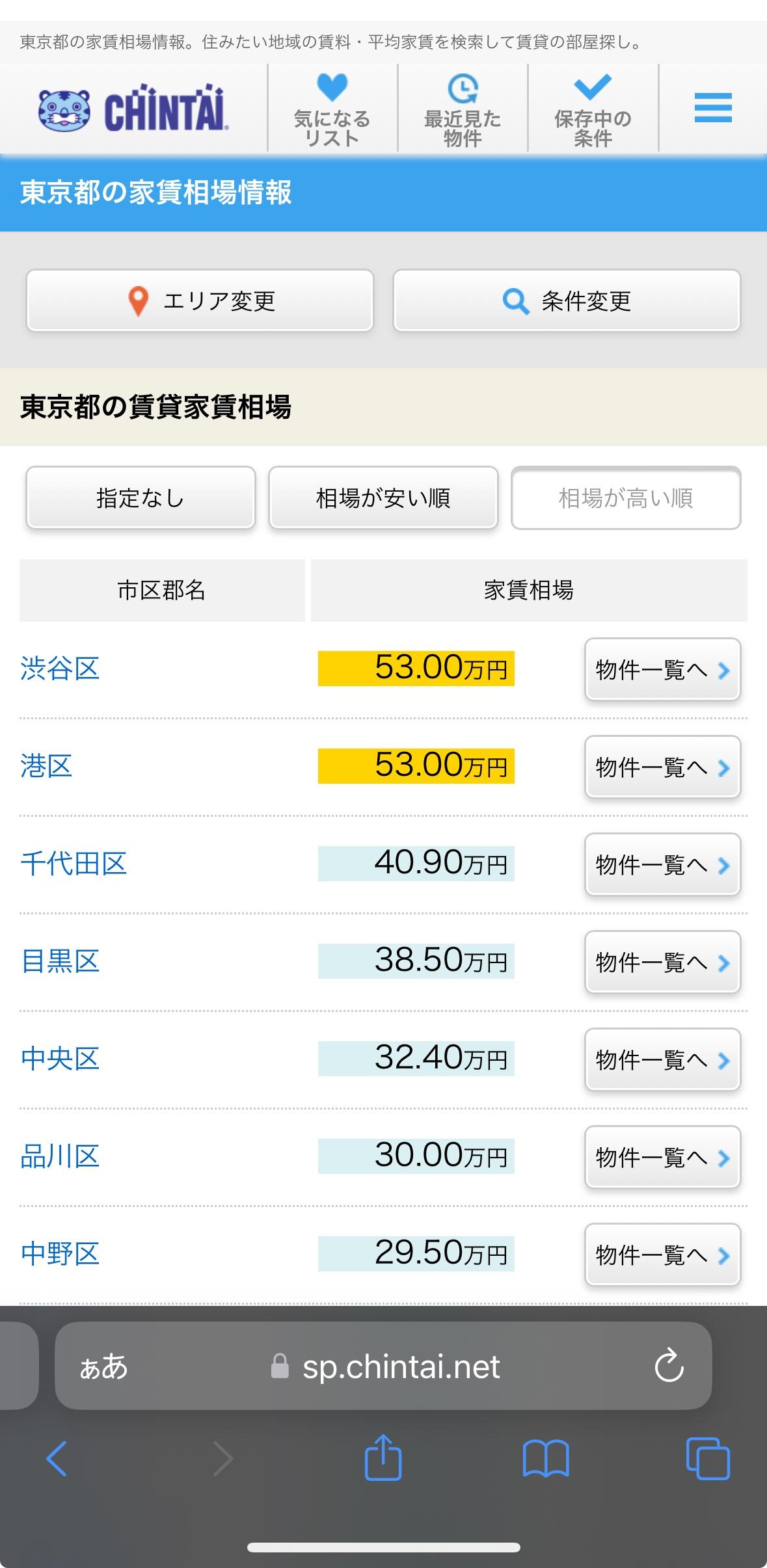Screen dimensions: 767x1568
Task: Tap 条件変更 search button
Action: tap(567, 301)
